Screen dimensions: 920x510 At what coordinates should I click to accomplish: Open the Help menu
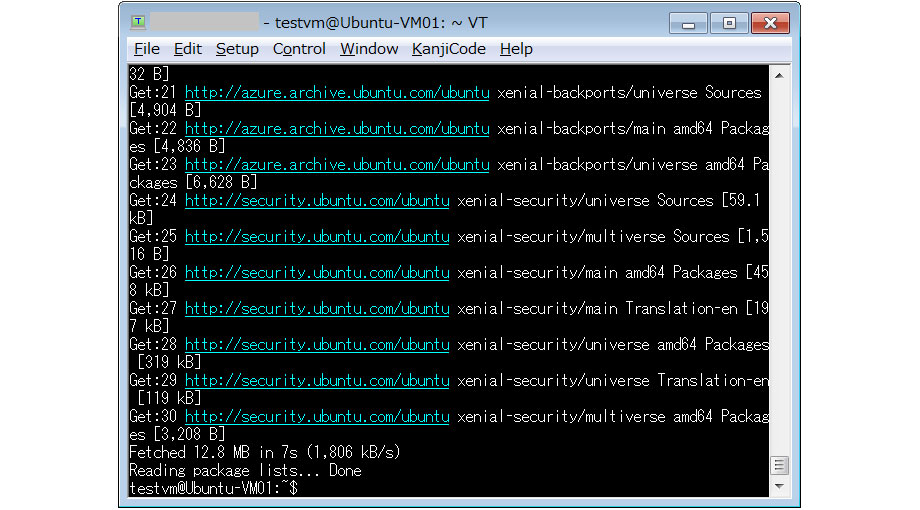click(516, 49)
